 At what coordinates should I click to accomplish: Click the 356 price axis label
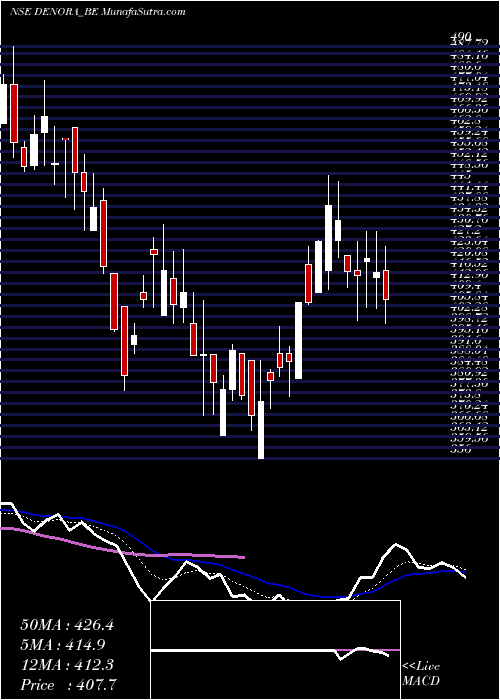tap(463, 451)
